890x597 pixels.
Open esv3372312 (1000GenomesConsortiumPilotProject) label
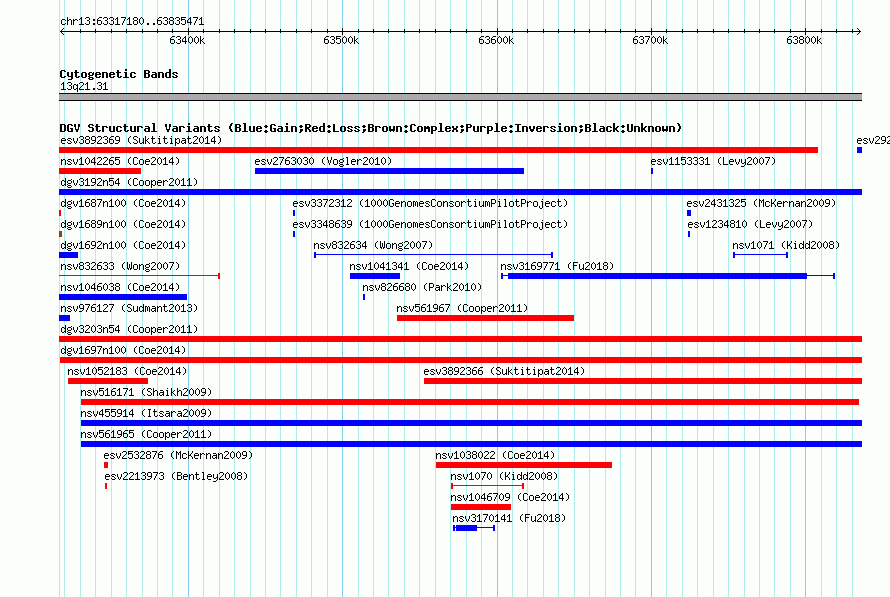[x=430, y=203]
